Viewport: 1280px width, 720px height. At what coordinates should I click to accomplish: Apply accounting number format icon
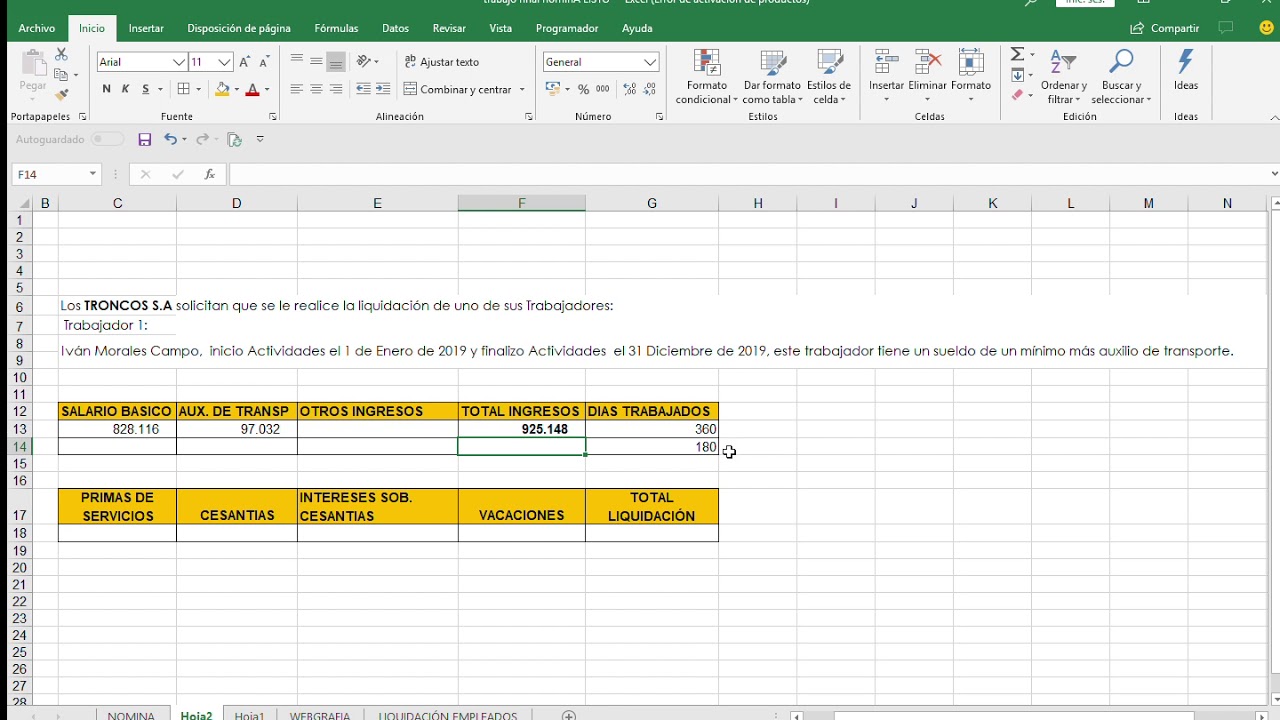pyautogui.click(x=553, y=89)
